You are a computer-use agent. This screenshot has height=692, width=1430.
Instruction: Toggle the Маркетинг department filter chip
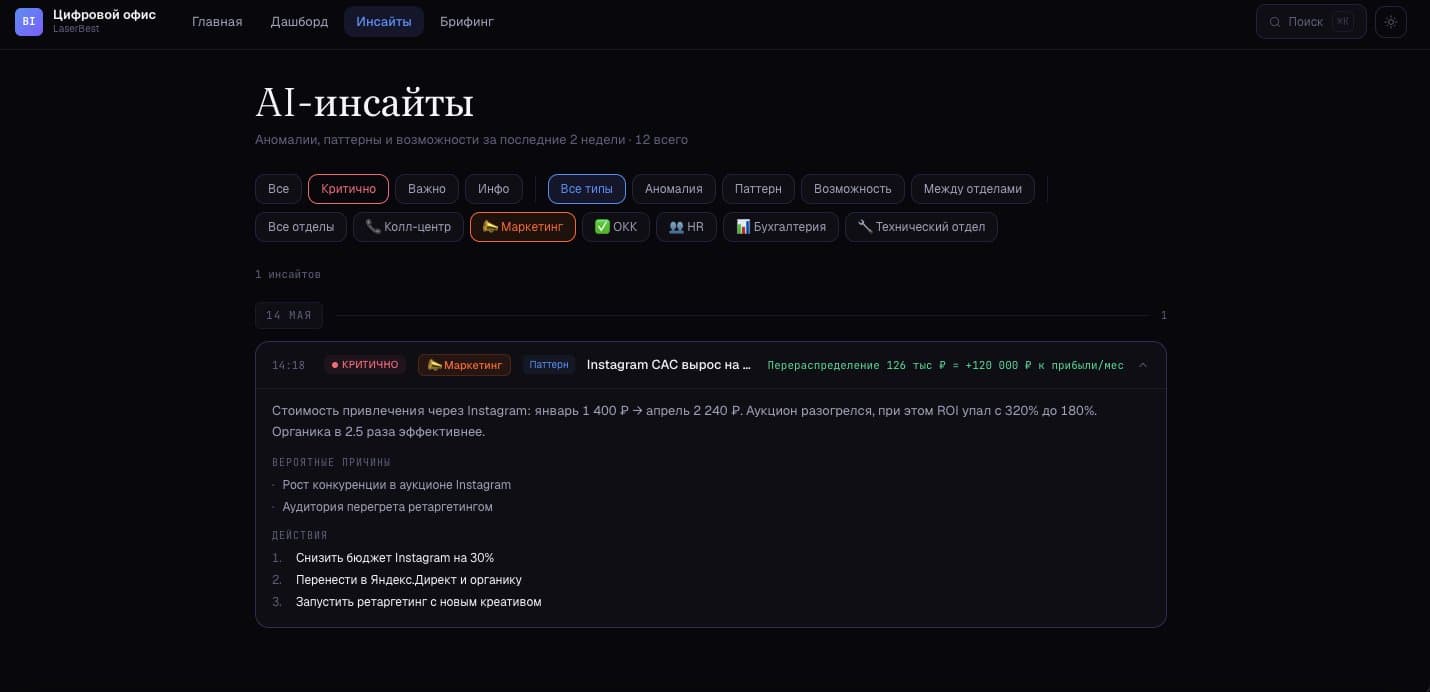tap(523, 227)
